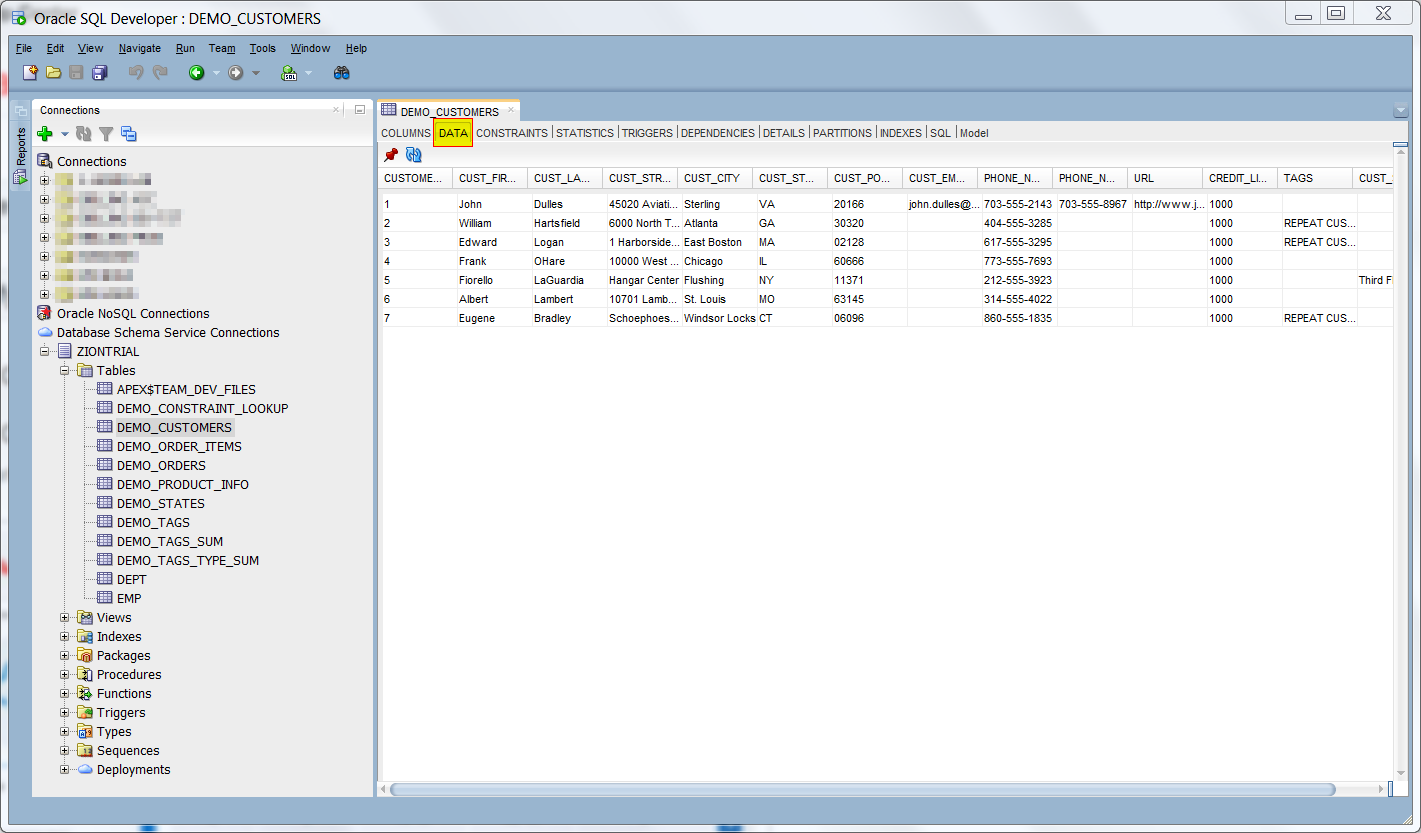Close the Connections panel with its X
This screenshot has width=1421, height=833.
[336, 110]
